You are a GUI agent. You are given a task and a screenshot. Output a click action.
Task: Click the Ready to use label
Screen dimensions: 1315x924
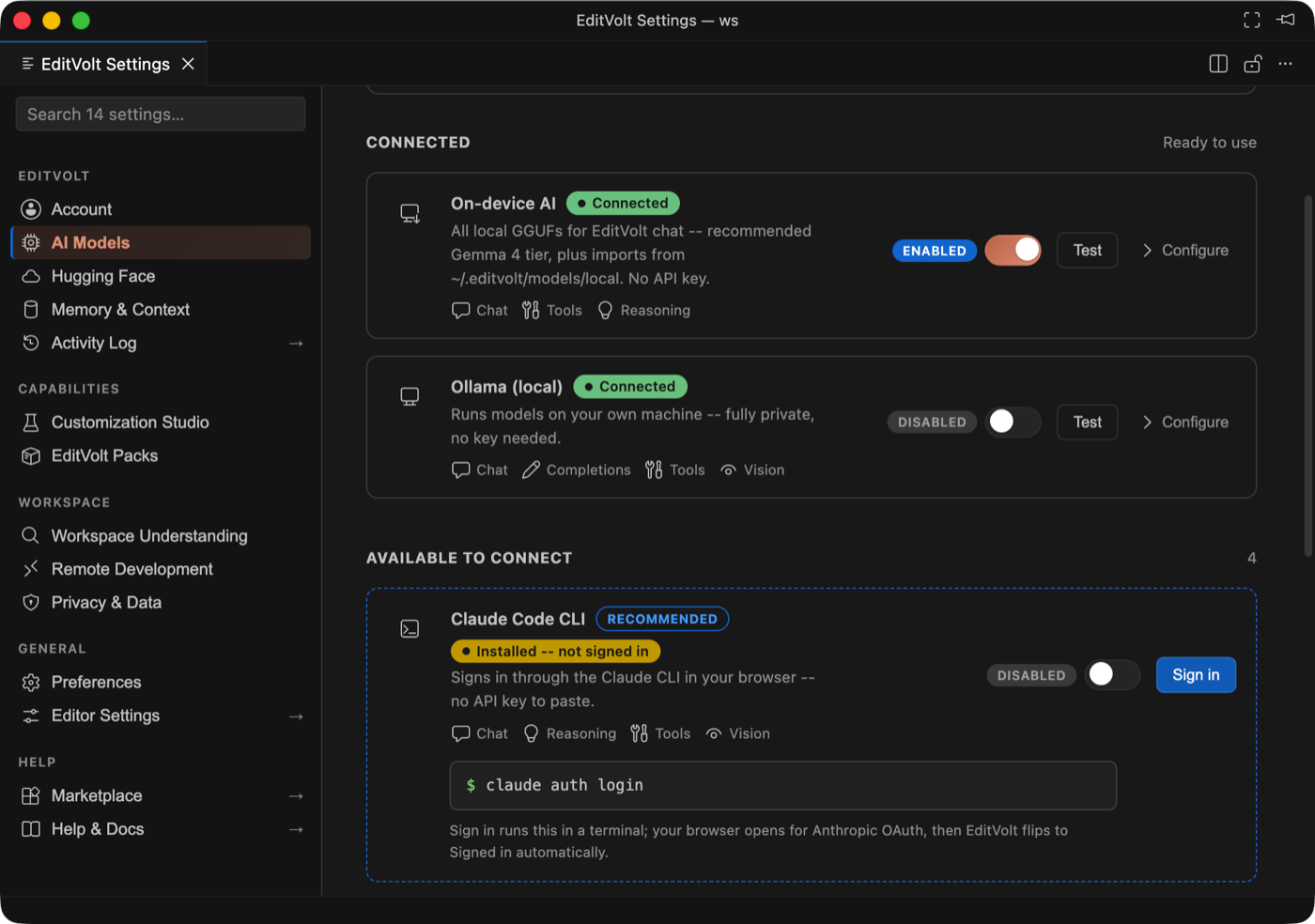click(1210, 143)
